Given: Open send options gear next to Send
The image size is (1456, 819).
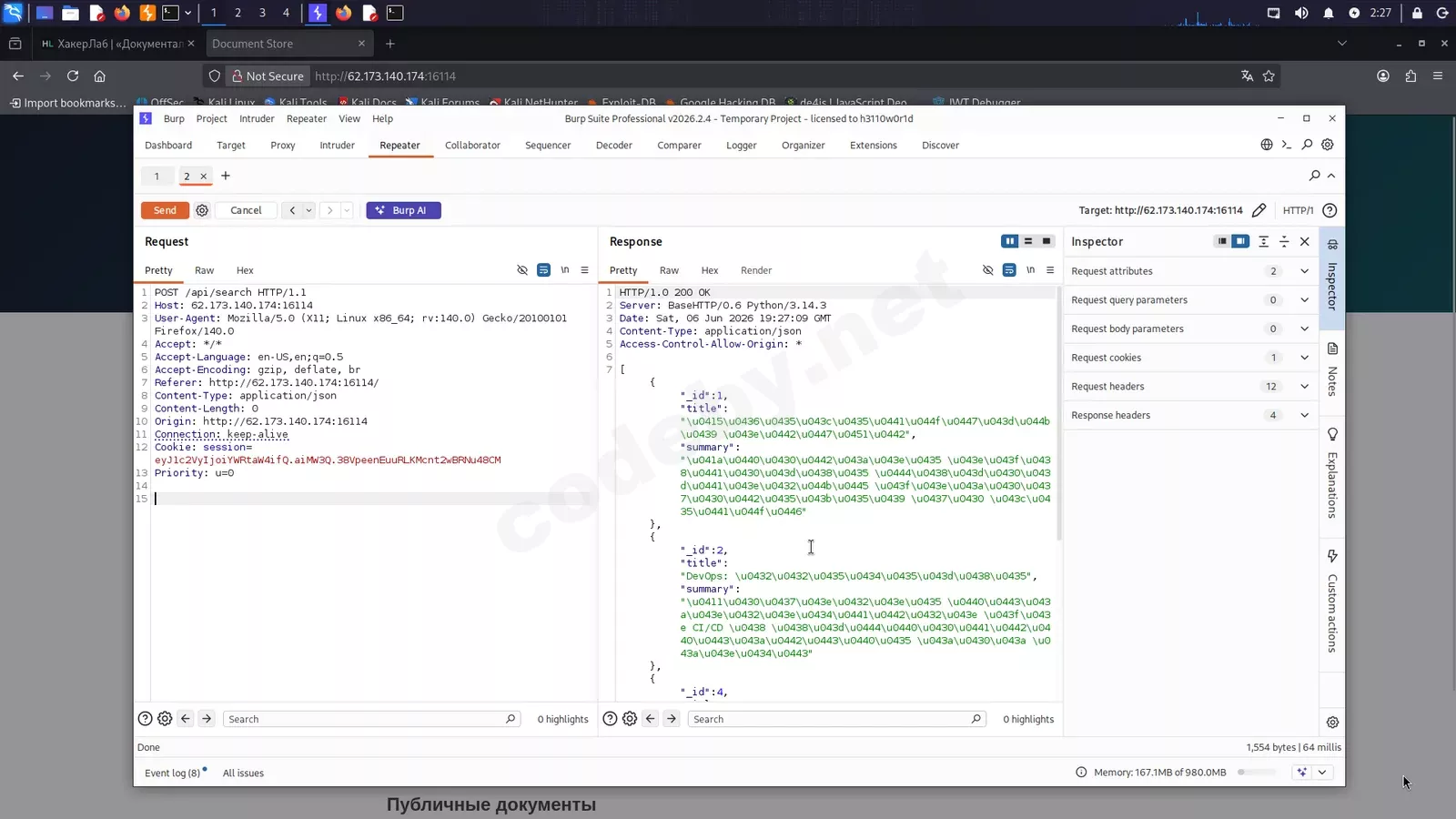Looking at the screenshot, I should [x=202, y=210].
